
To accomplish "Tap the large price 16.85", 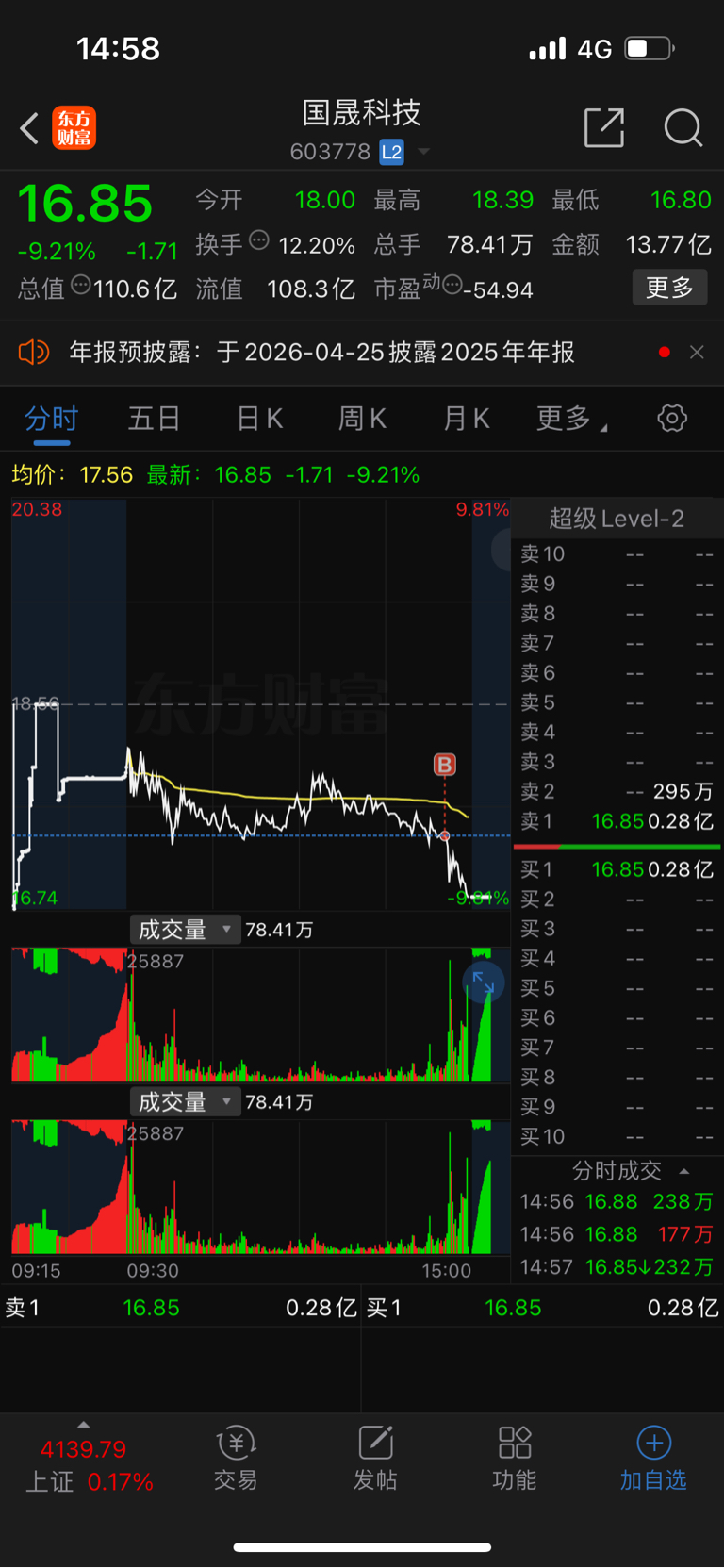I will [85, 204].
